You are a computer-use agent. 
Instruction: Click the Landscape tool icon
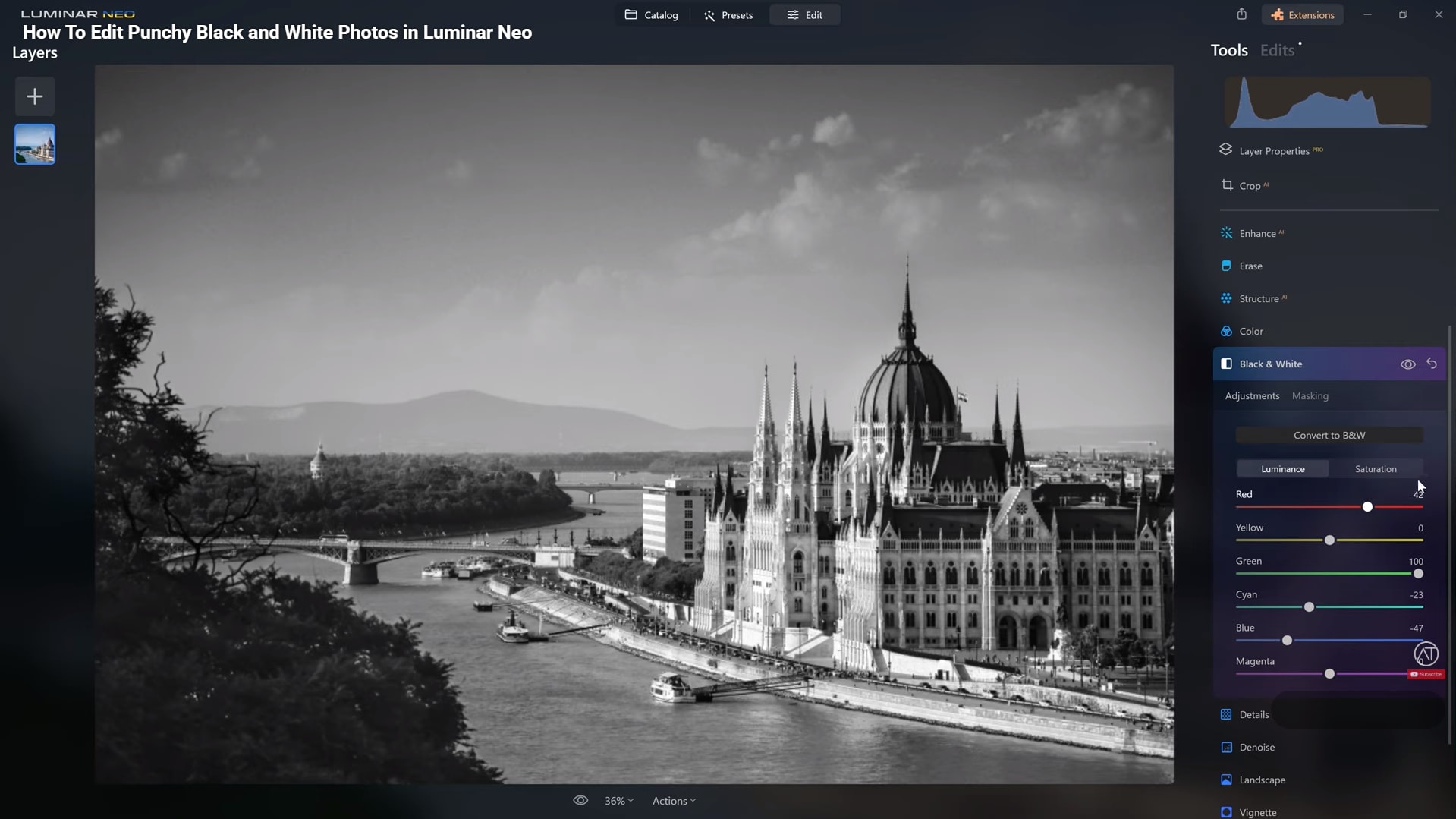pos(1226,780)
